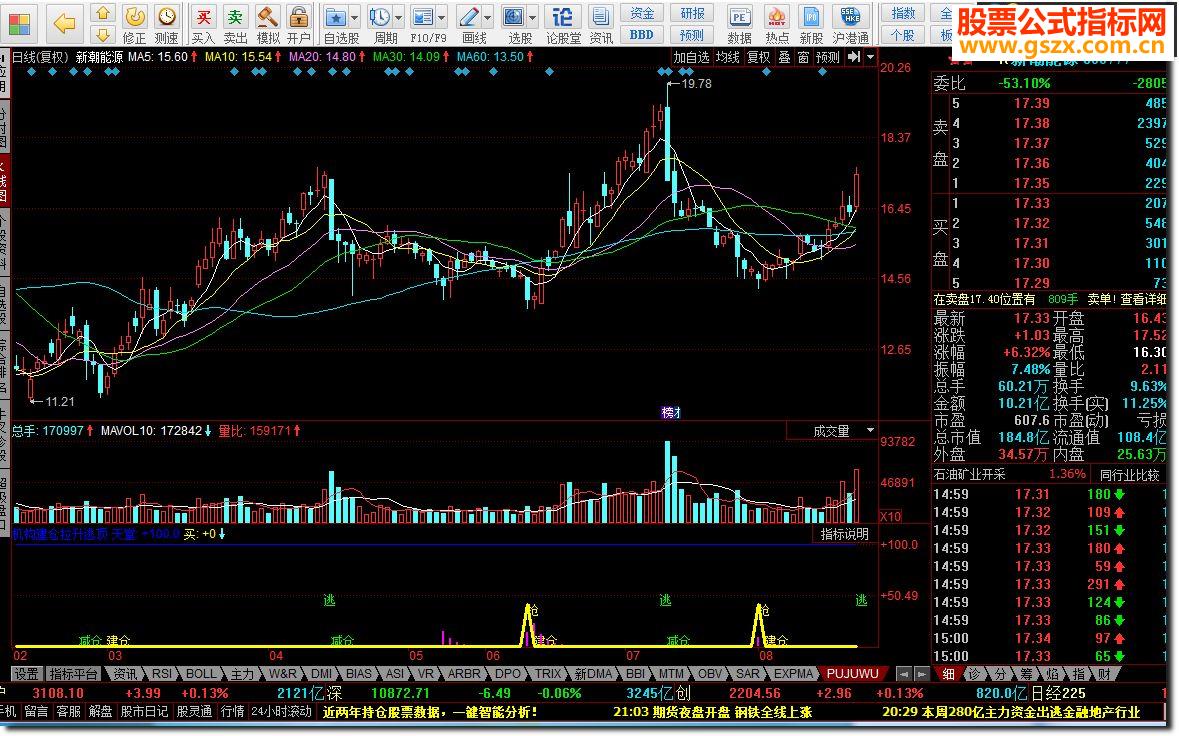Click the 沪港通 connect icon
This screenshot has height=736, width=1179.
click(x=850, y=23)
